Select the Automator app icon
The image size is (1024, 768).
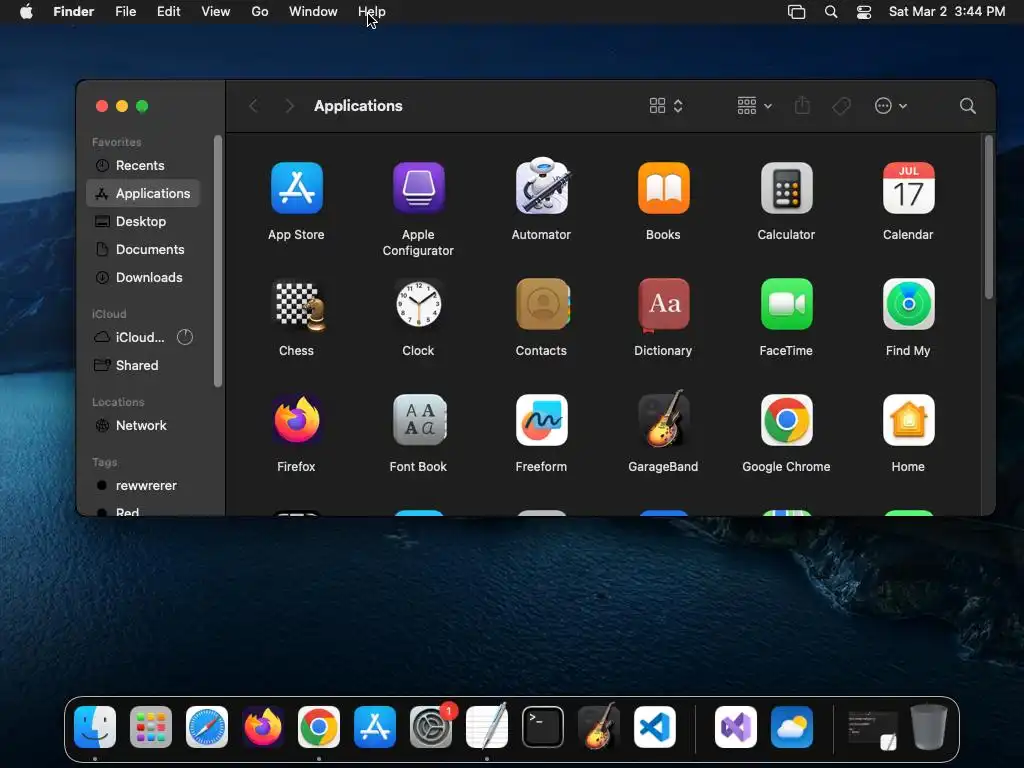click(541, 187)
